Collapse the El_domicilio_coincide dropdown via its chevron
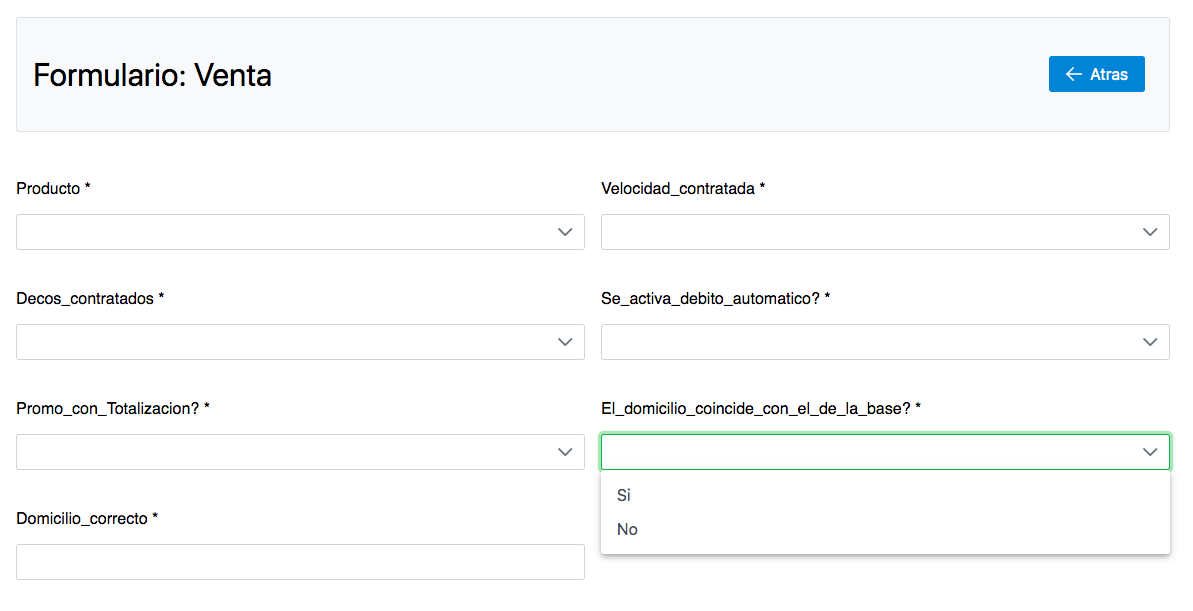 coord(1149,452)
